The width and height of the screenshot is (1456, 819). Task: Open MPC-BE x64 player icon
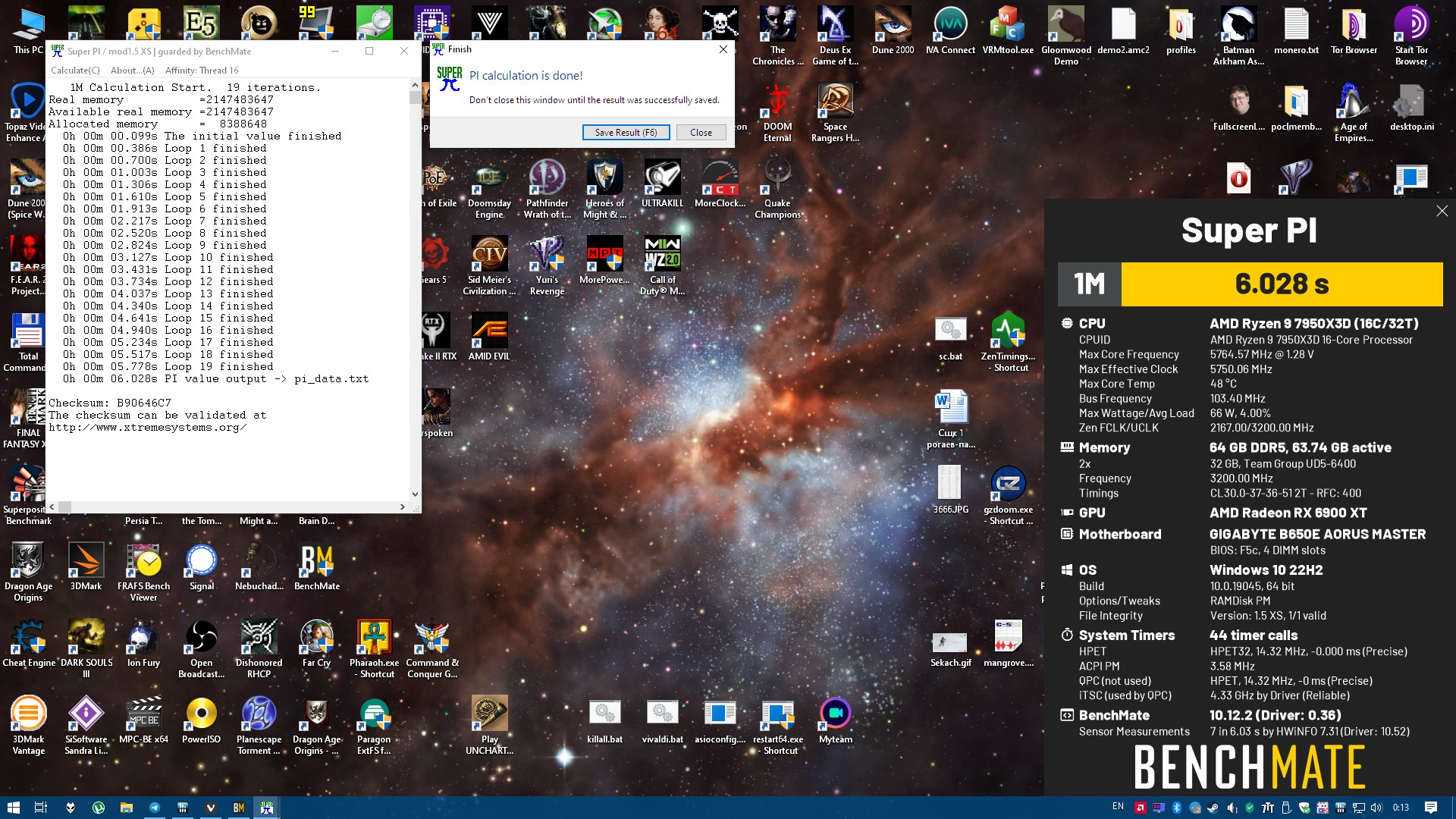[x=143, y=720]
